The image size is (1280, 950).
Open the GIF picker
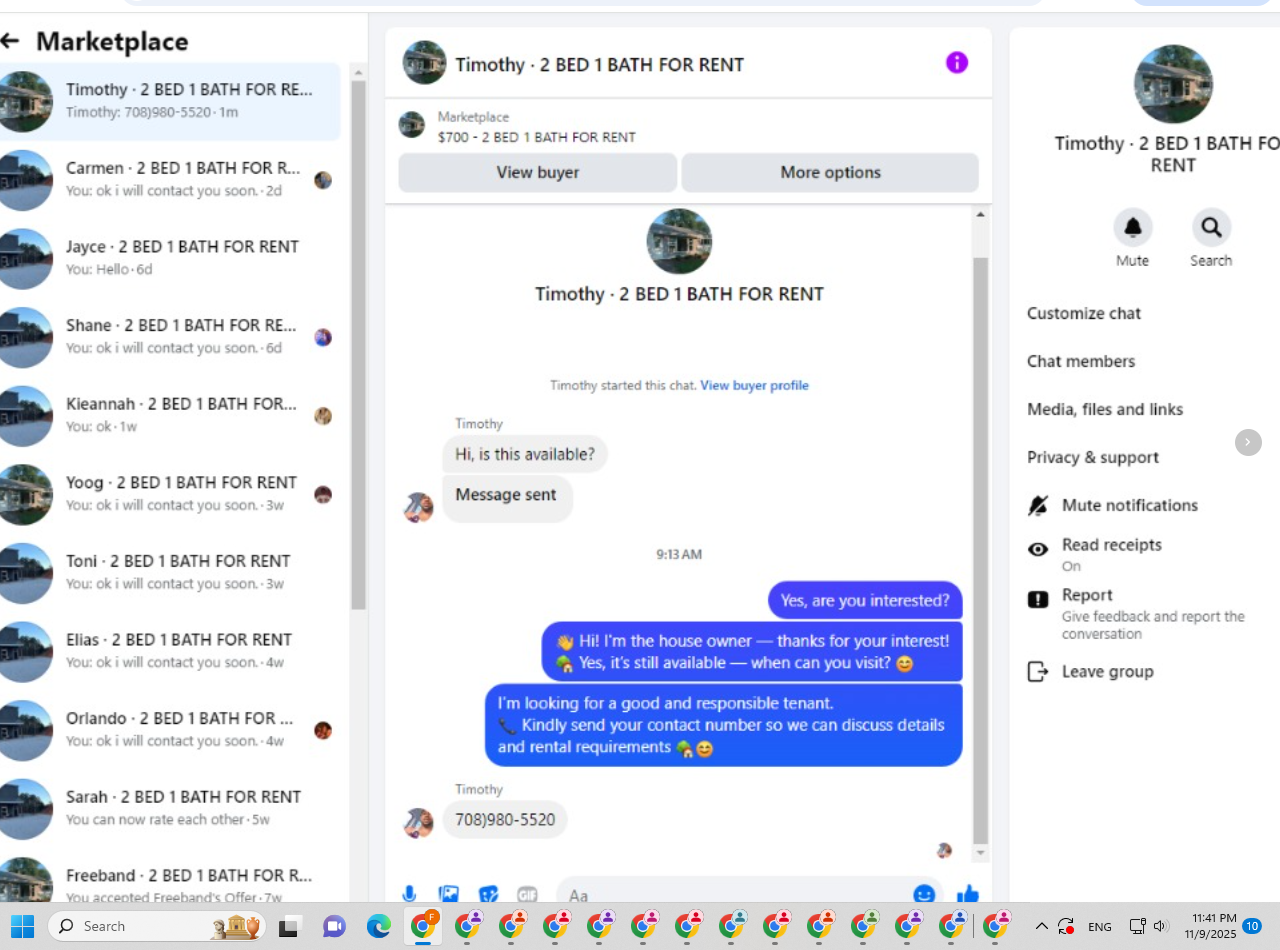[x=527, y=894]
